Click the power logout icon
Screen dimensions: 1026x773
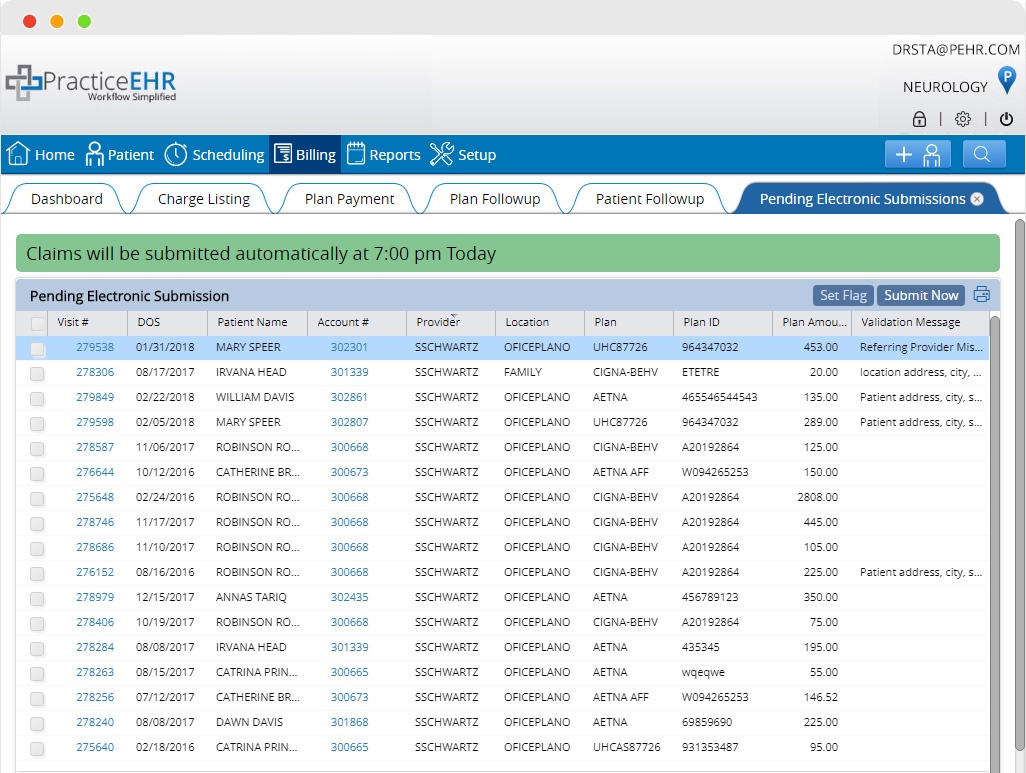[x=1006, y=119]
